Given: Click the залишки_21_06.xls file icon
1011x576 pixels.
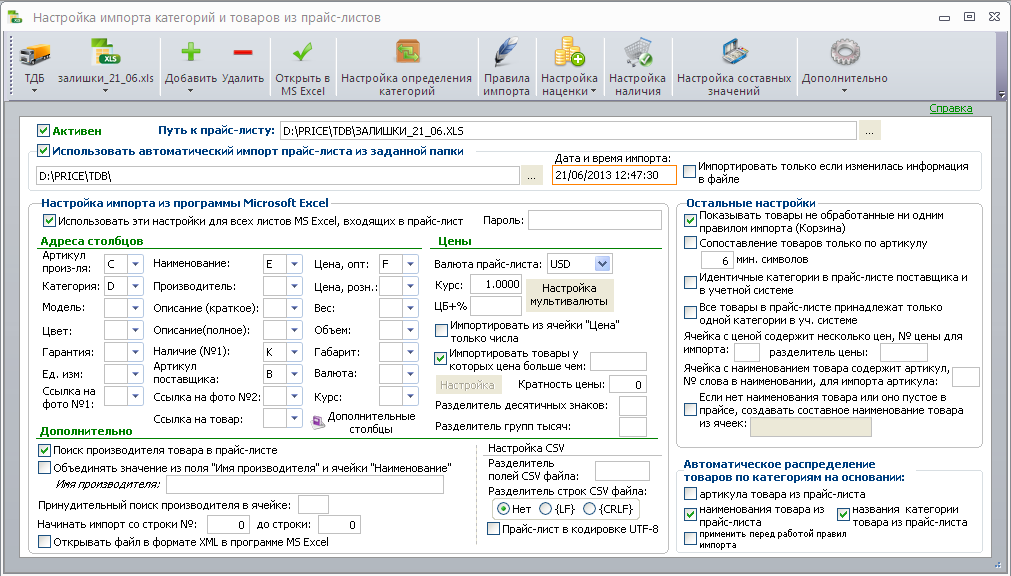Looking at the screenshot, I should (x=106, y=53).
